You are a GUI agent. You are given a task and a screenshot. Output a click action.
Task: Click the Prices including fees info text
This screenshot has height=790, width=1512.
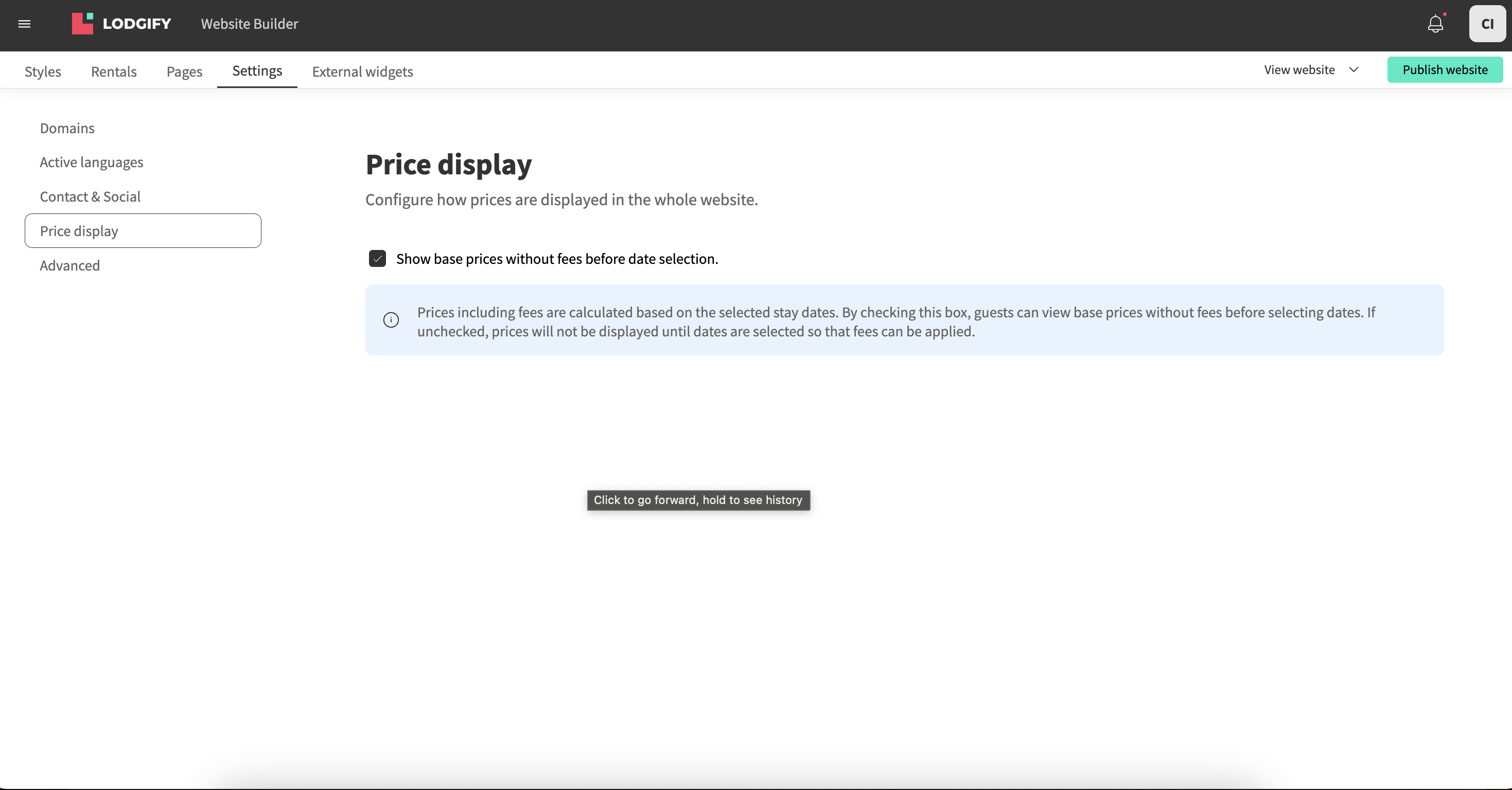(896, 321)
